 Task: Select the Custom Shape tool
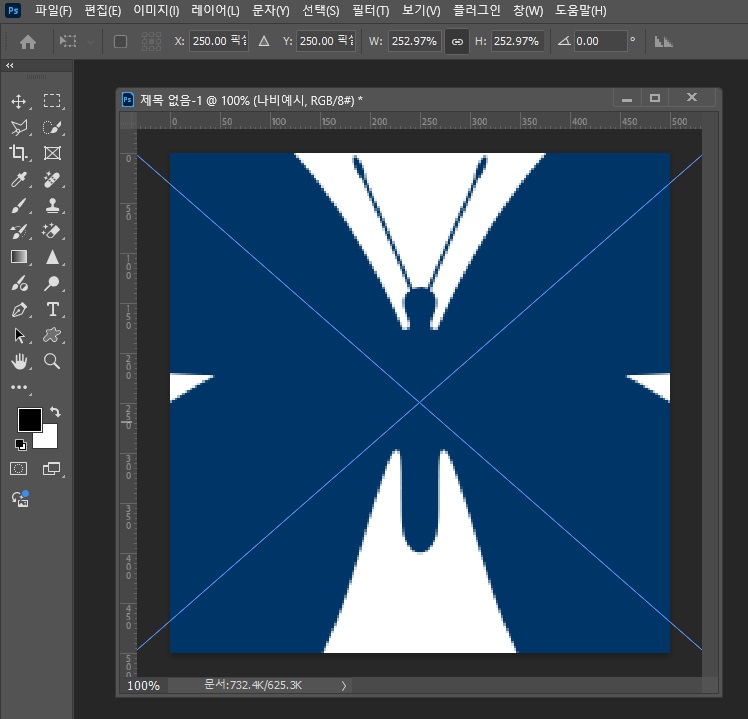(x=52, y=335)
